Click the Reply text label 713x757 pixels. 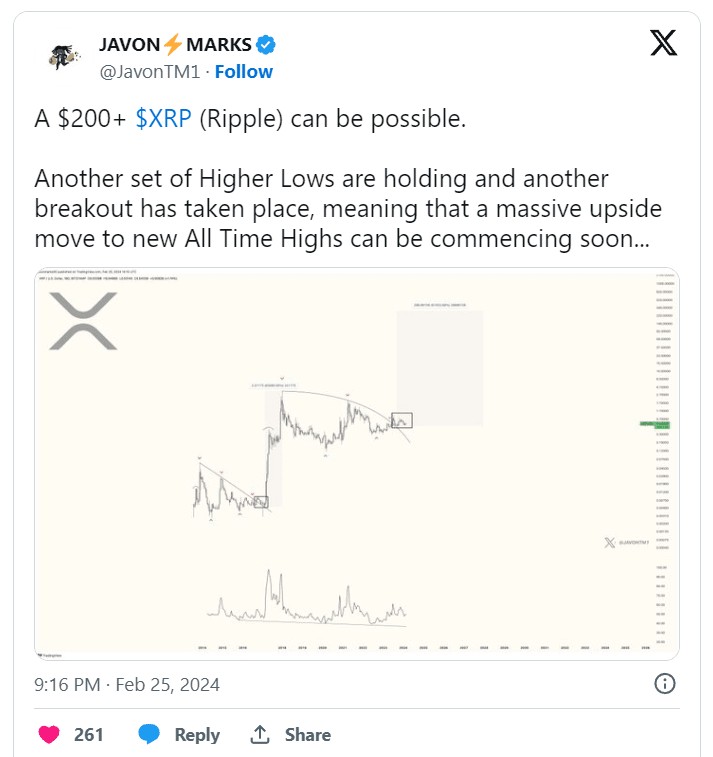197,734
